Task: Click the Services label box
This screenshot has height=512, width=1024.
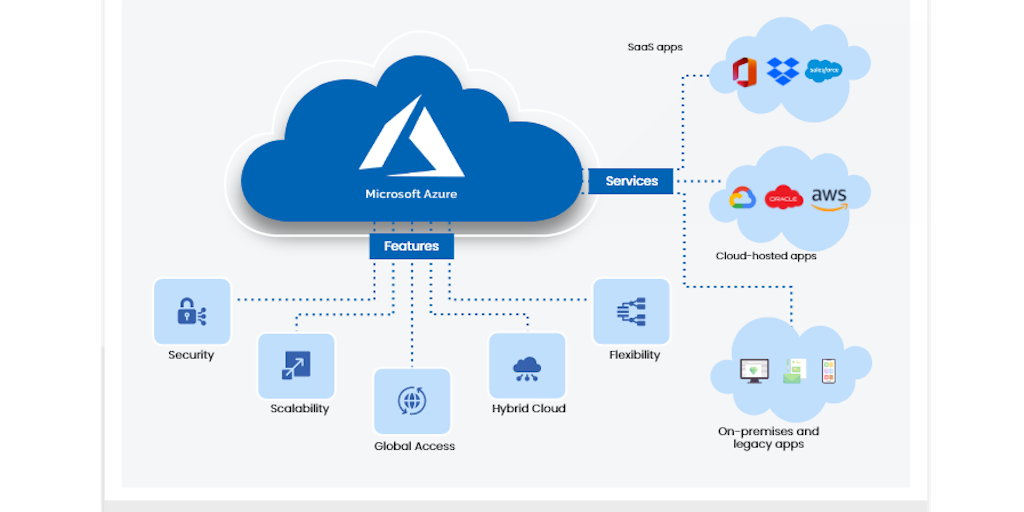Action: point(631,181)
